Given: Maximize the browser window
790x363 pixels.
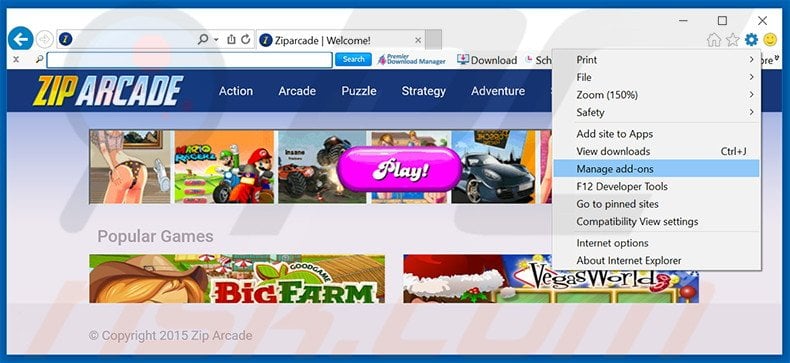Looking at the screenshot, I should [722, 21].
